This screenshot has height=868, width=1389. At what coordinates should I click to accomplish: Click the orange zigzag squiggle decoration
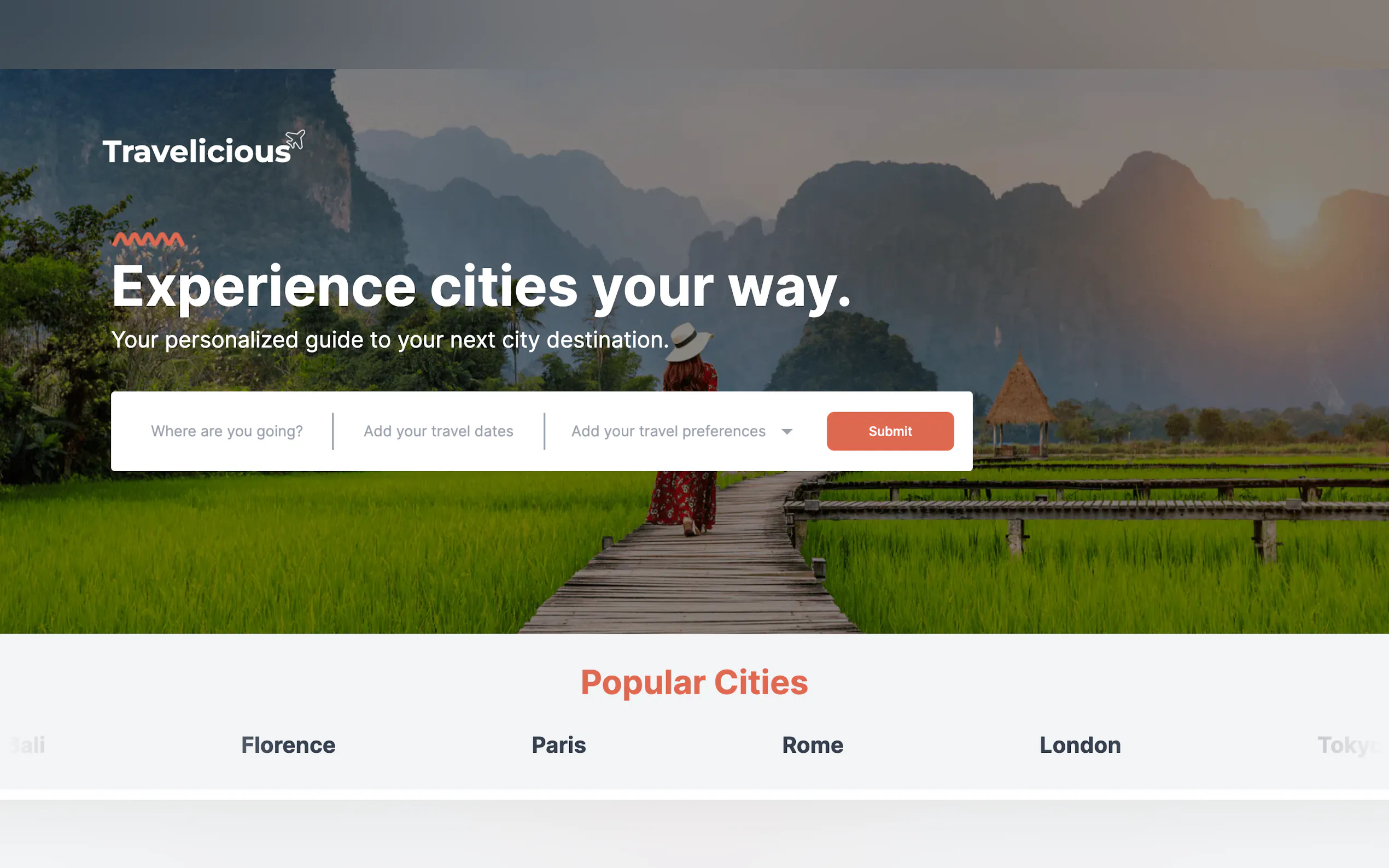coord(148,239)
